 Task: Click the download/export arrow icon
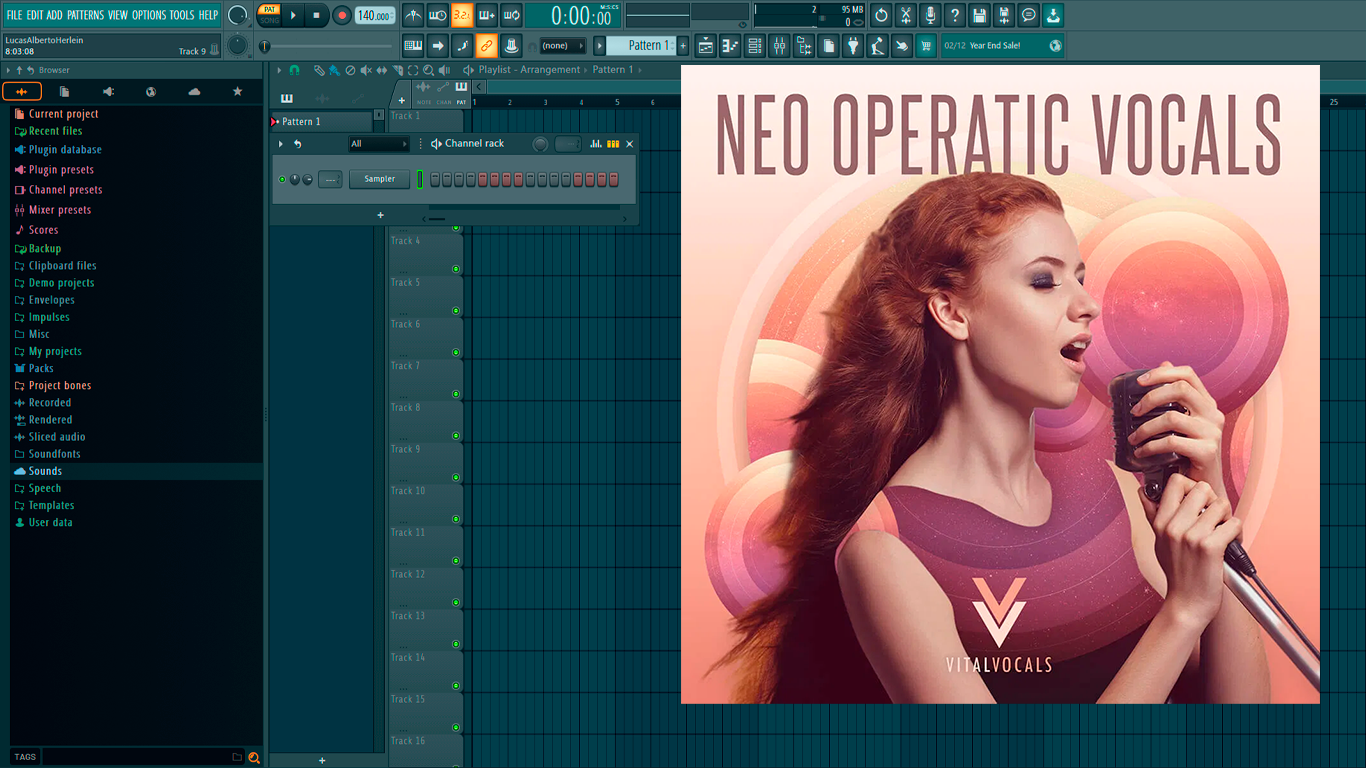point(1053,15)
